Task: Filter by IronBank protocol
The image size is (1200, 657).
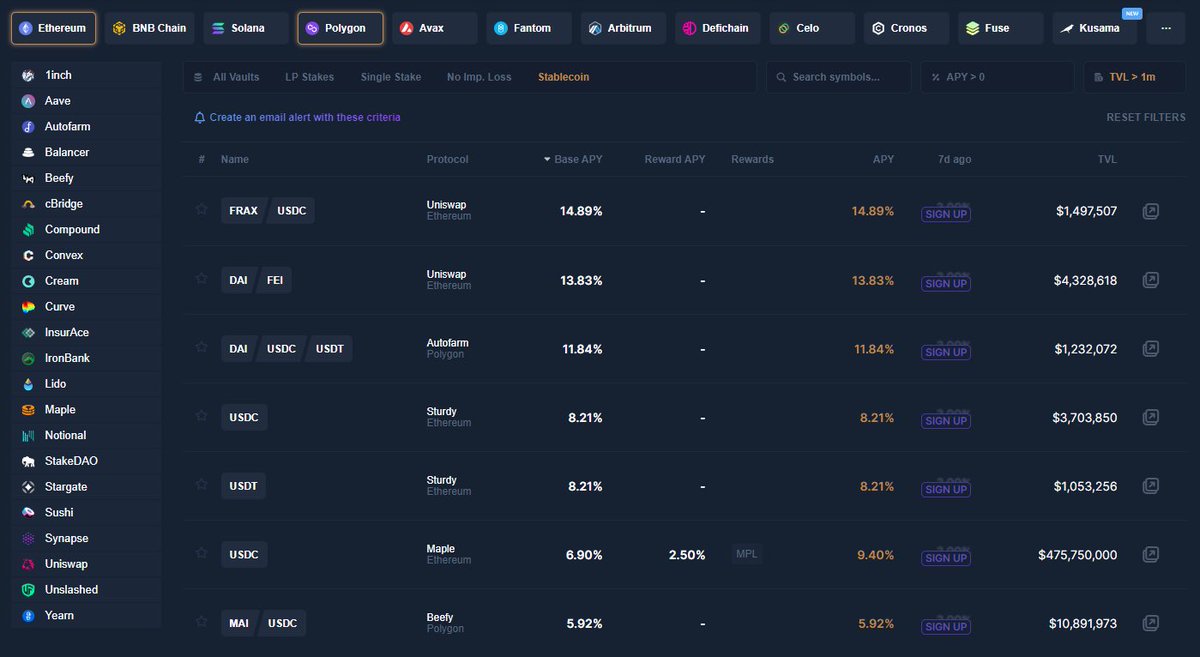Action: [86, 358]
